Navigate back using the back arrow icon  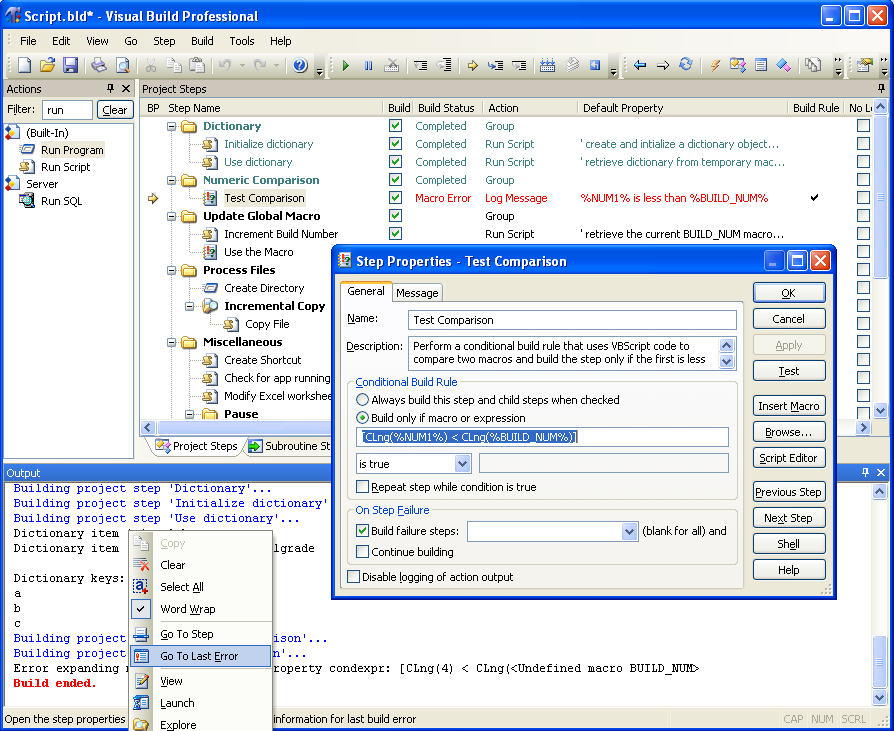pyautogui.click(x=639, y=66)
